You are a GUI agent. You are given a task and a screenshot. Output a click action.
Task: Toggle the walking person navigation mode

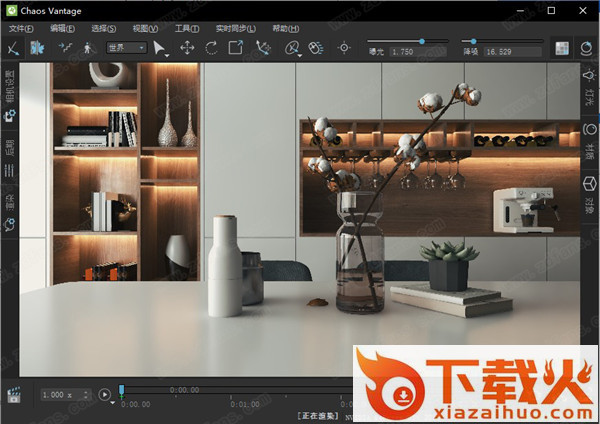tap(88, 48)
